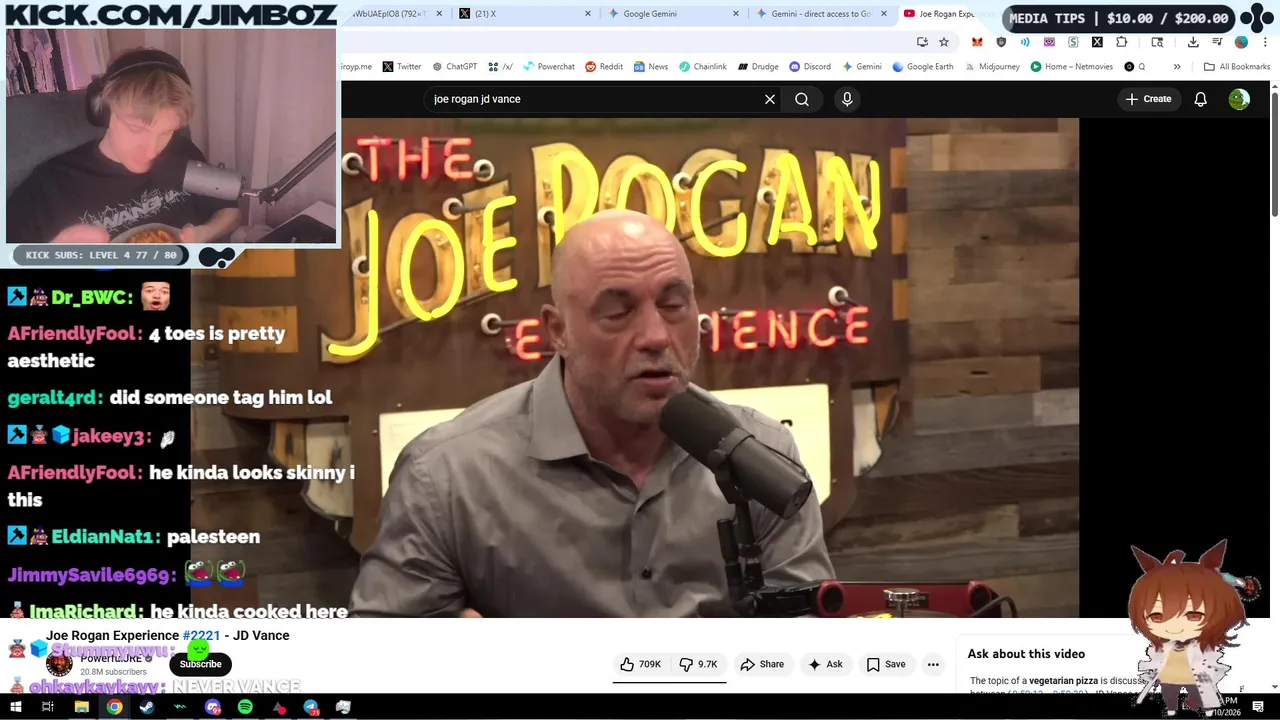Close the (21) X tab
1280x720 pixels.
587,14
